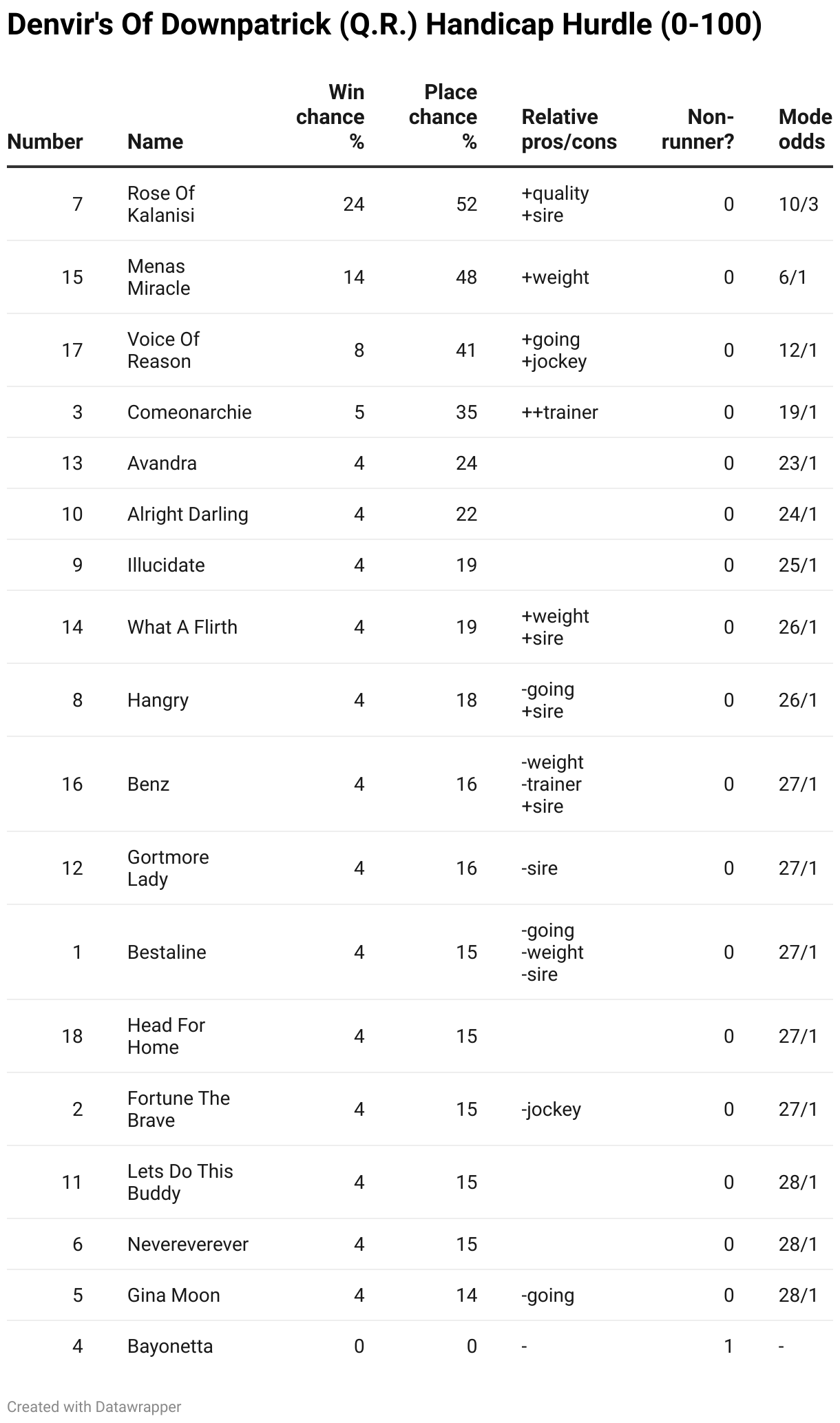Select the Place chance % column header
Viewport: 840px width, 1423px height.
[x=443, y=117]
